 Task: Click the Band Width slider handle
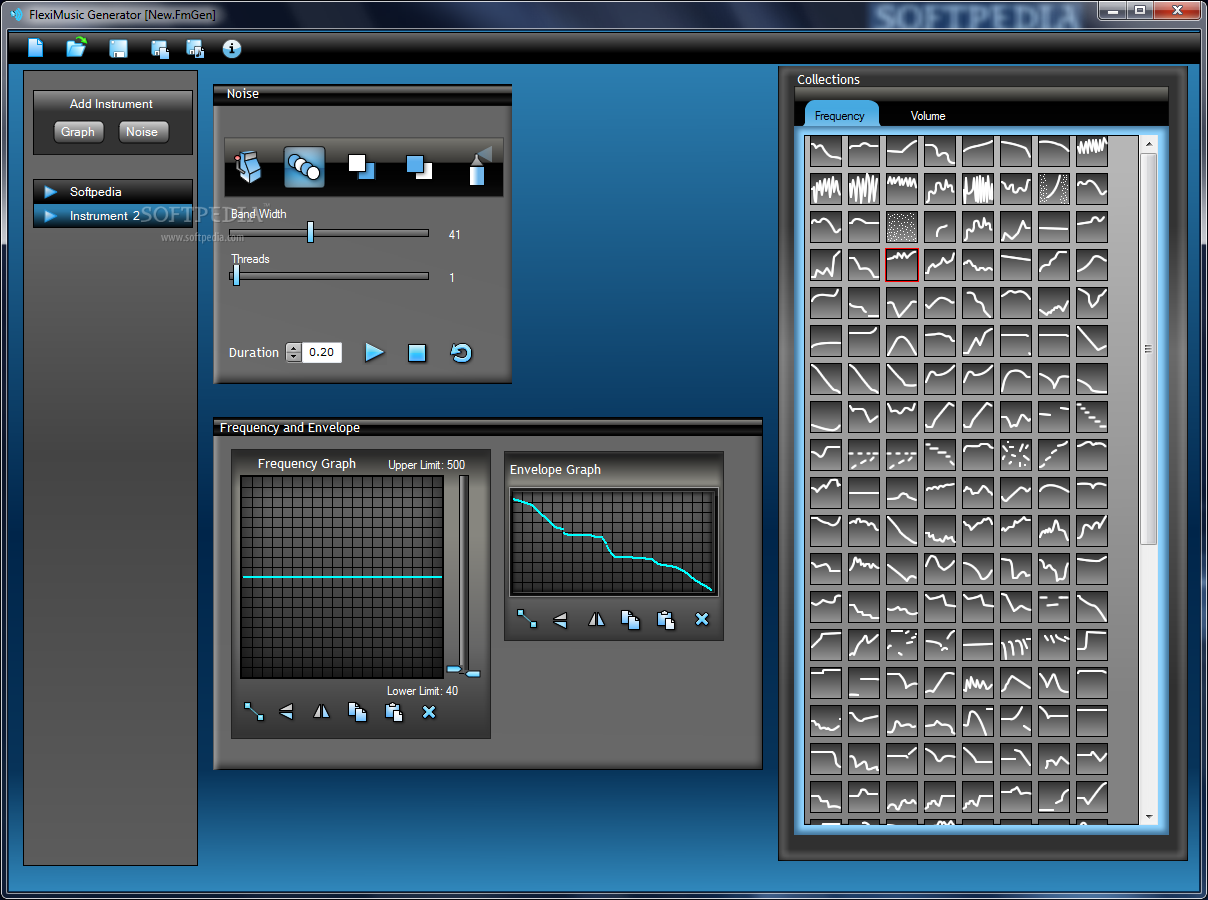click(x=310, y=232)
